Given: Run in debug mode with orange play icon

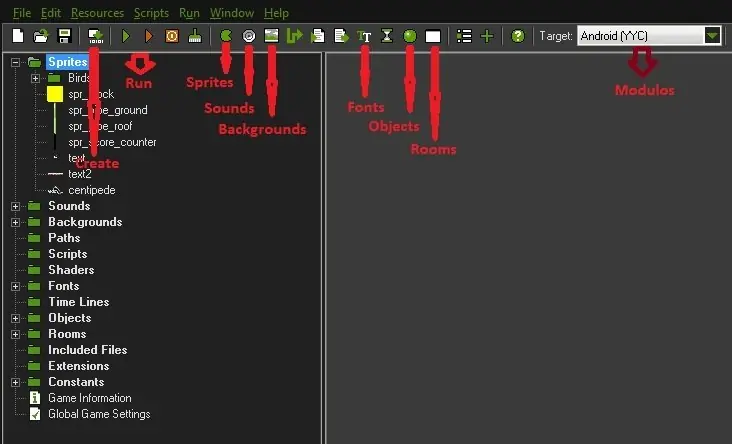Looking at the screenshot, I should pos(149,36).
